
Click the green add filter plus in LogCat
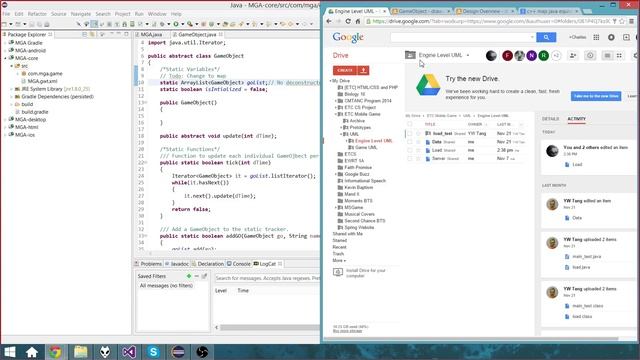189,276
